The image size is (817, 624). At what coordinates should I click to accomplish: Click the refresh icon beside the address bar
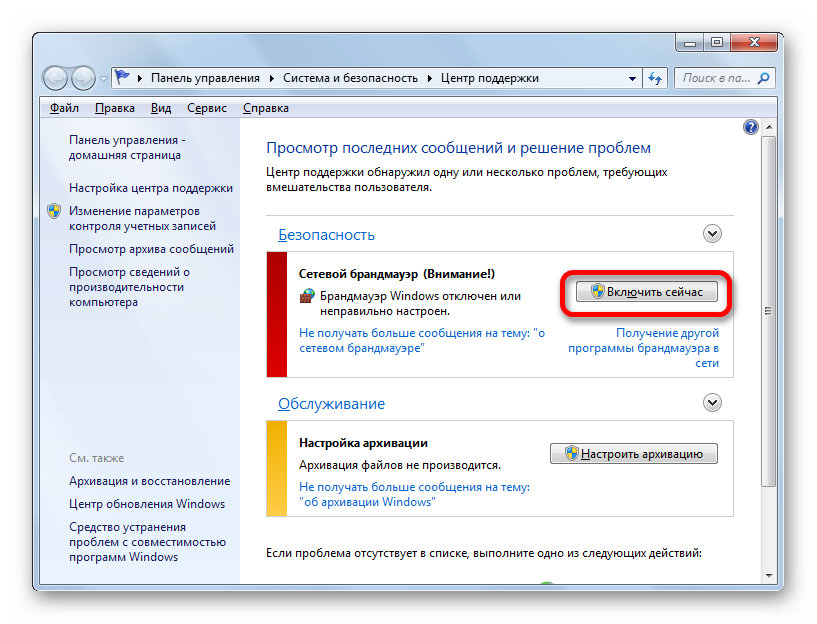(x=656, y=78)
